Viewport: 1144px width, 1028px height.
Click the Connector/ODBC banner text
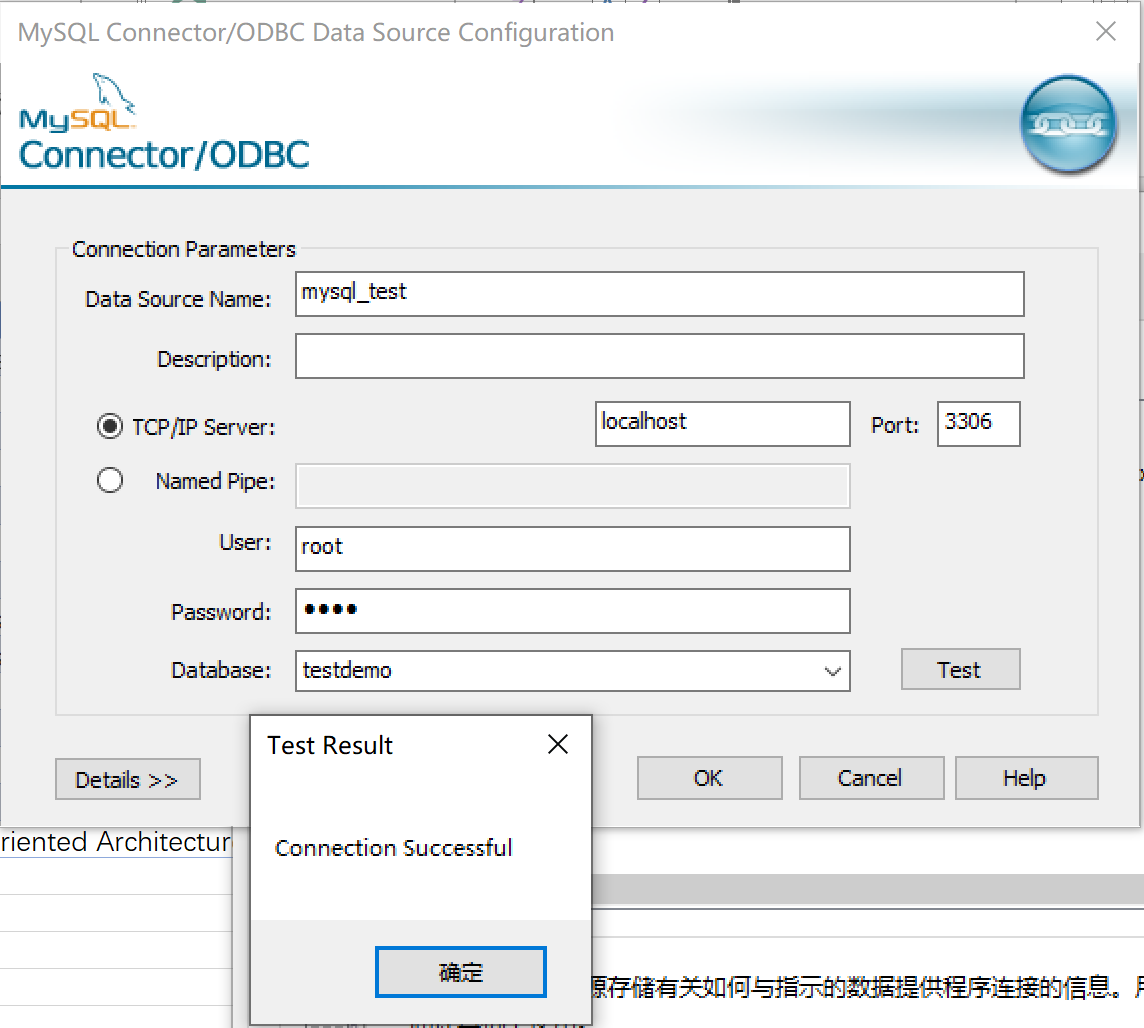click(x=164, y=155)
